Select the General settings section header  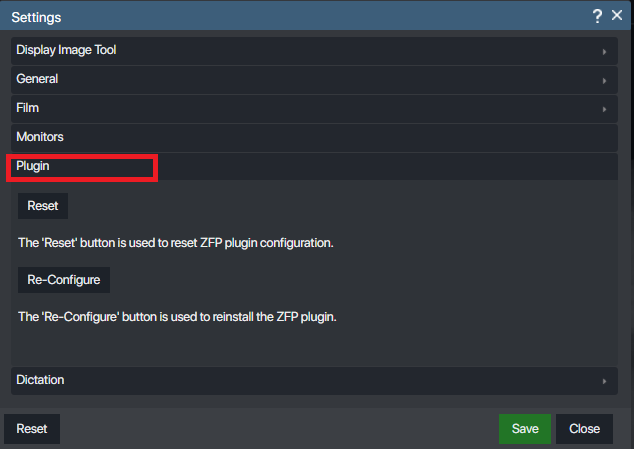tap(37, 79)
